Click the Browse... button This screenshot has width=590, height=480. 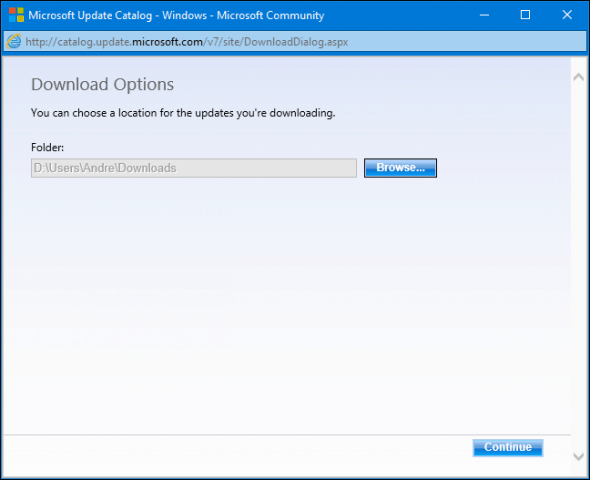tap(400, 168)
